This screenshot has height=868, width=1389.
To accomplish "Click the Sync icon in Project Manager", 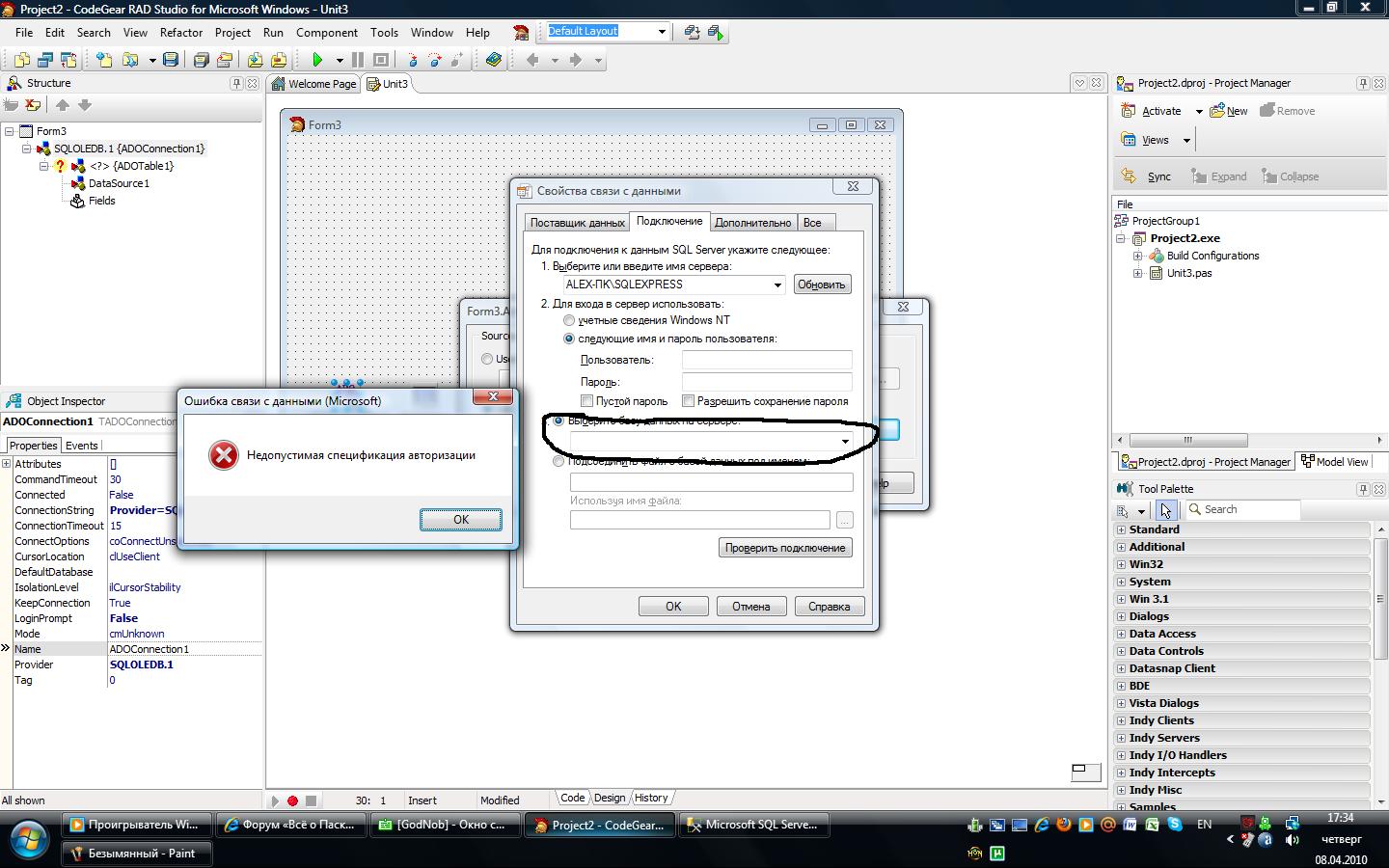I will pos(1130,176).
